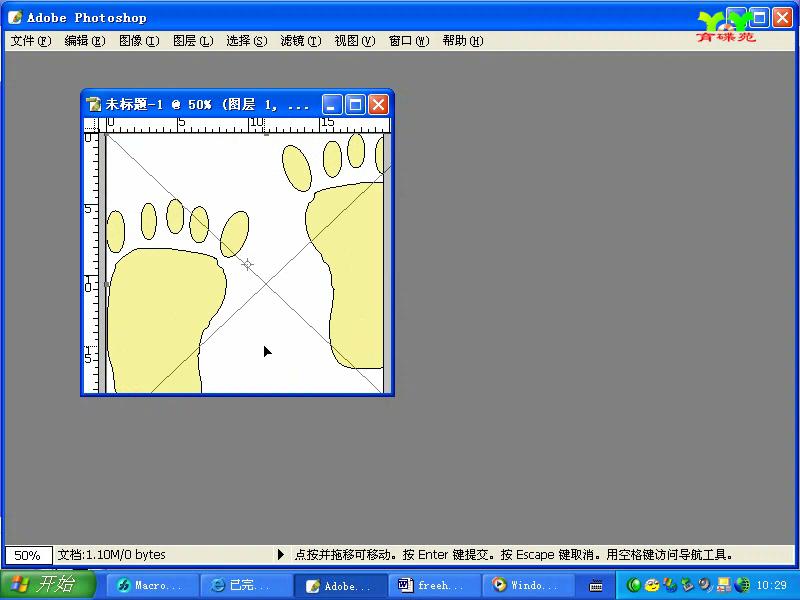800x600 pixels.
Task: Click the Windows flag globe tray icon
Action: (669, 585)
